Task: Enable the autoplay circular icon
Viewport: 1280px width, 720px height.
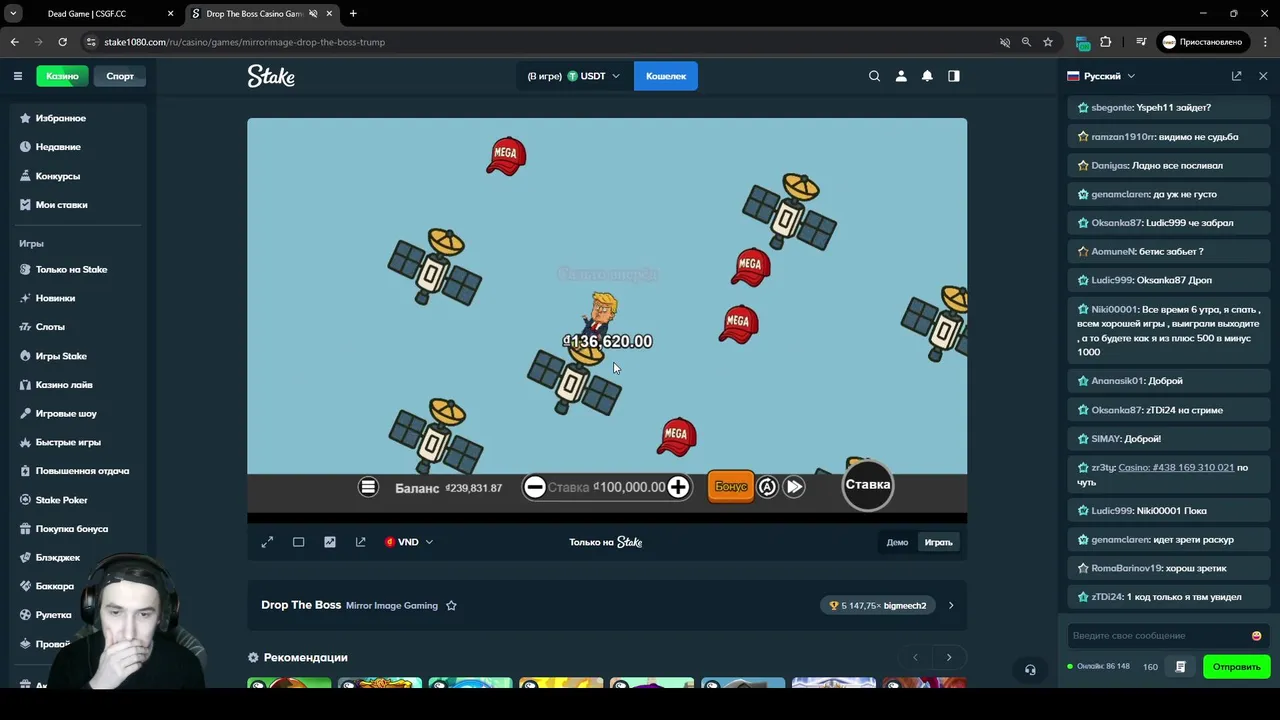Action: coord(767,487)
